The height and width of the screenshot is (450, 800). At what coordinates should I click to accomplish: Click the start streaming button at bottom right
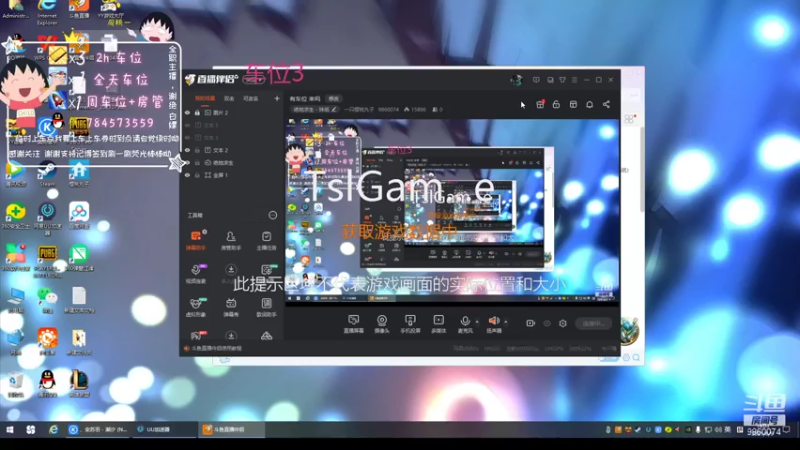593,323
